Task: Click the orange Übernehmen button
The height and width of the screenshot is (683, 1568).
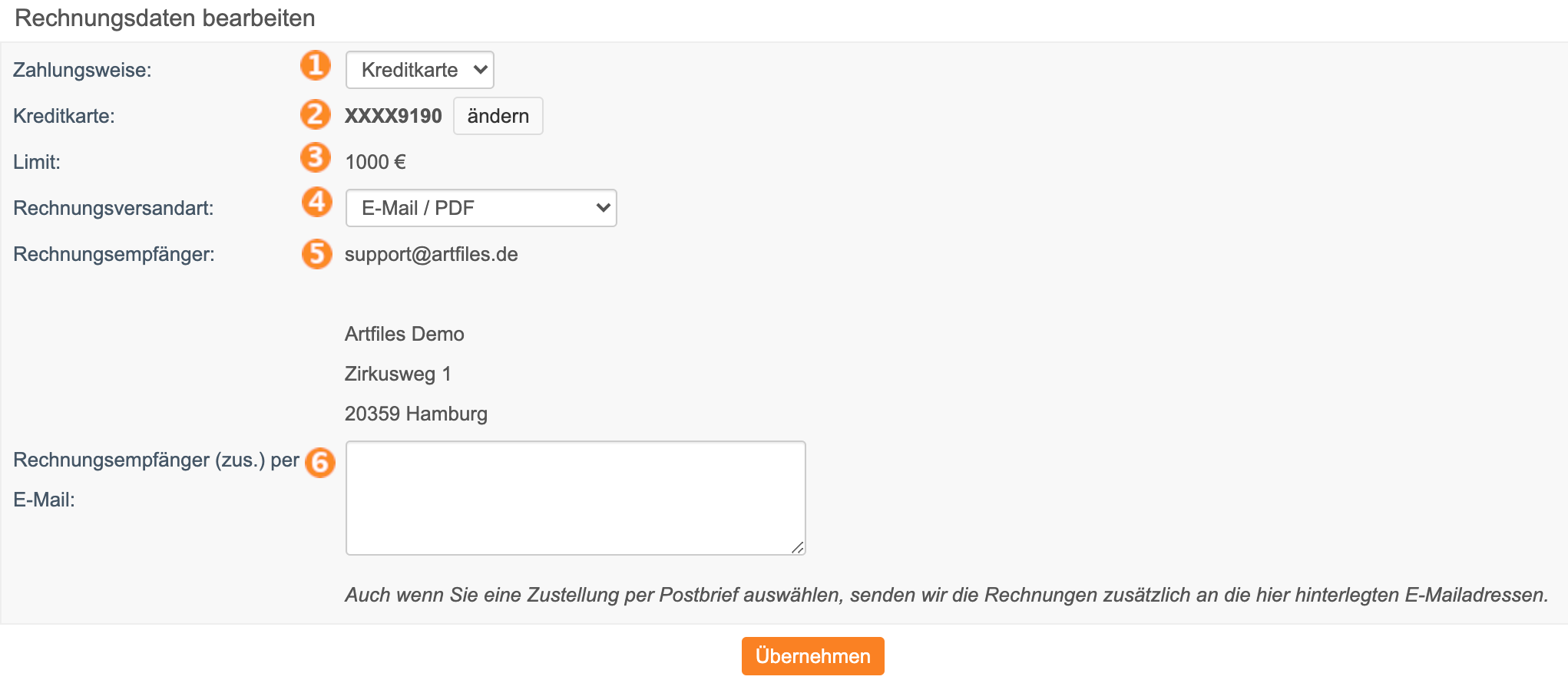Action: point(813,656)
